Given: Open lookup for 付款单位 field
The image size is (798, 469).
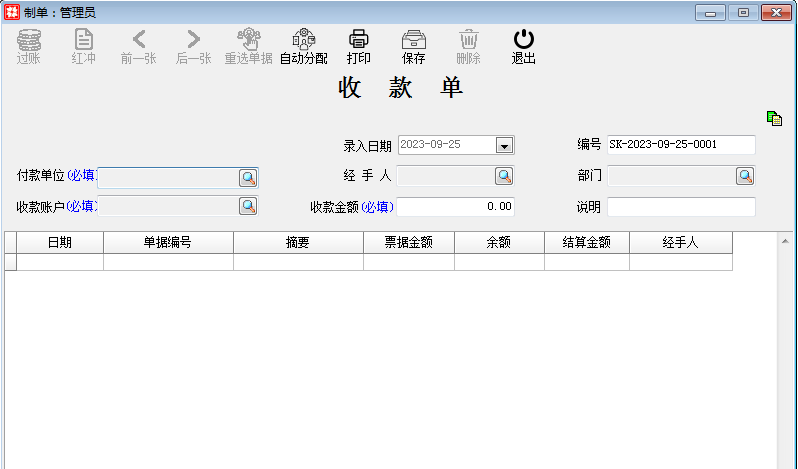Looking at the screenshot, I should coord(247,178).
